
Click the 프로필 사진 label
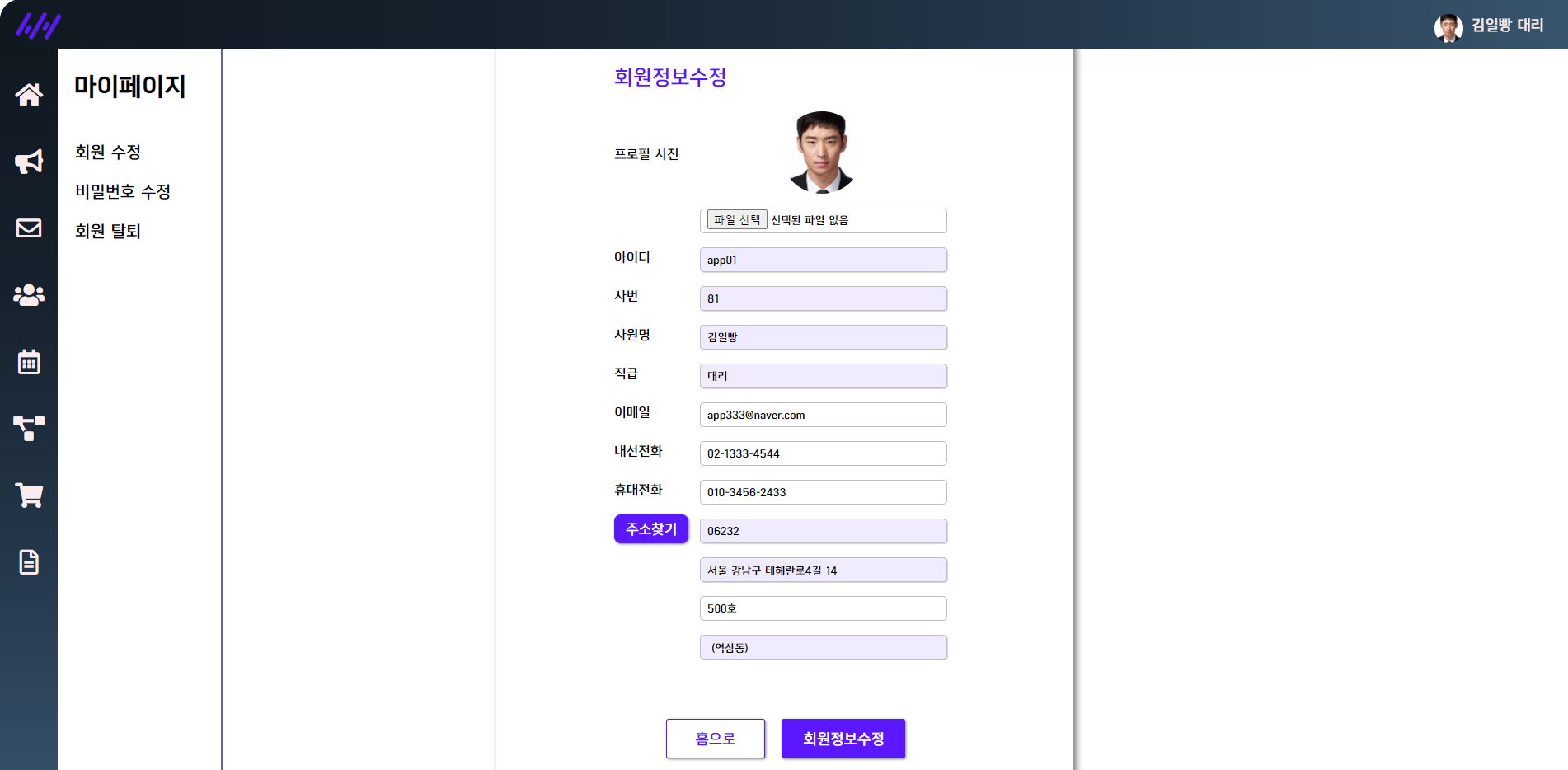tap(646, 154)
